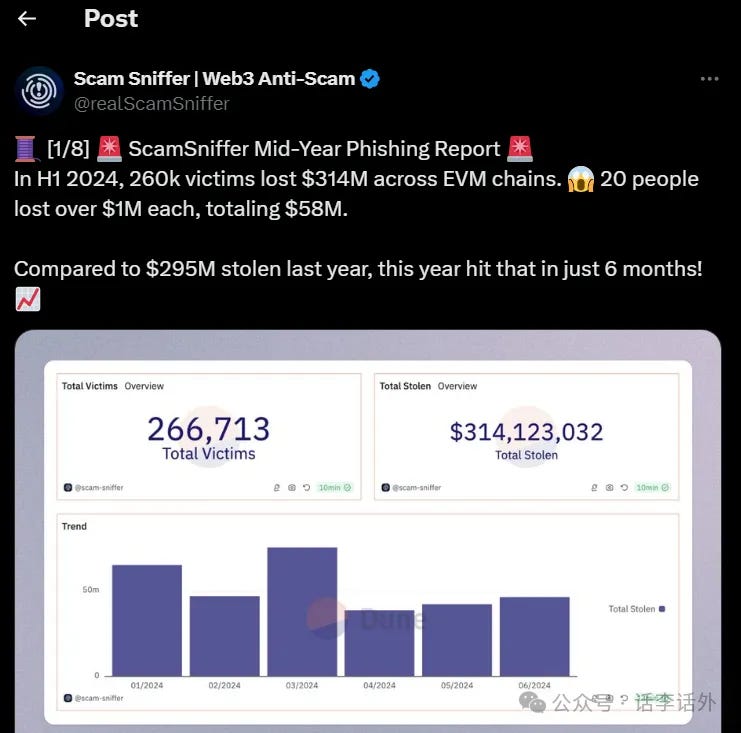Click the blue verified badge
This screenshot has height=733, width=741.
[370, 79]
